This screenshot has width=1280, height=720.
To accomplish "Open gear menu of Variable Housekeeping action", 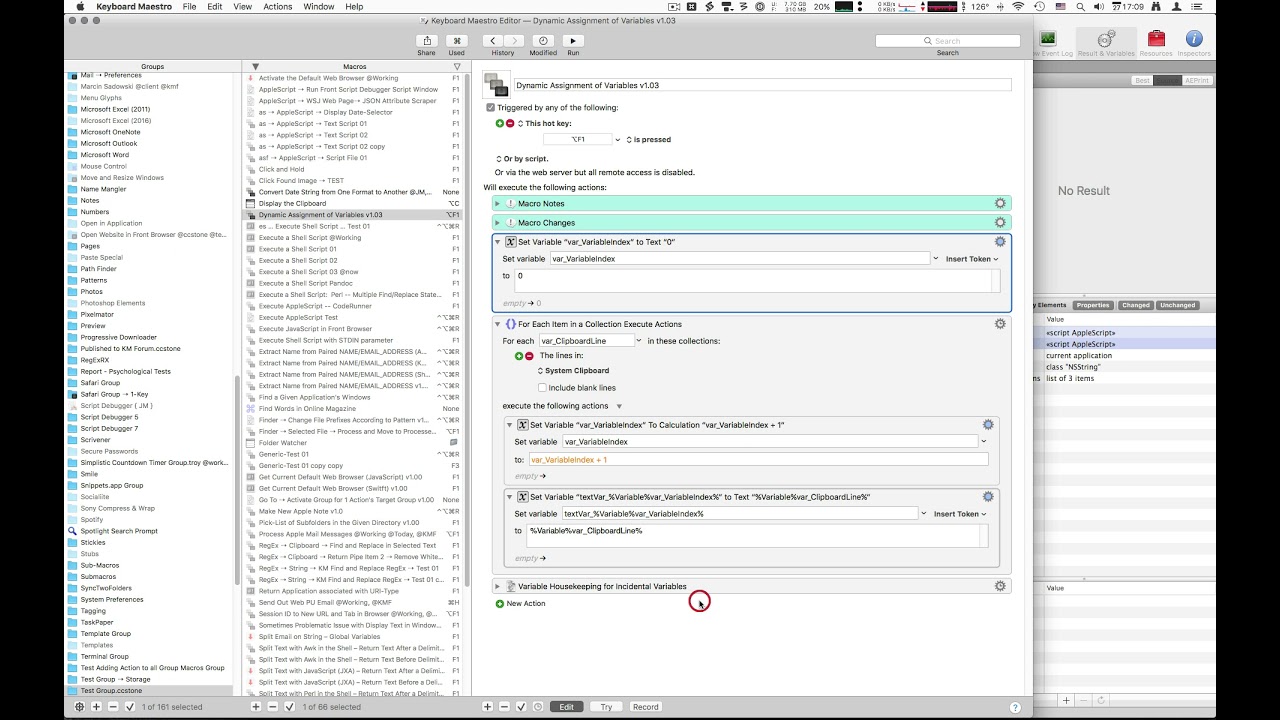I will click(1000, 586).
